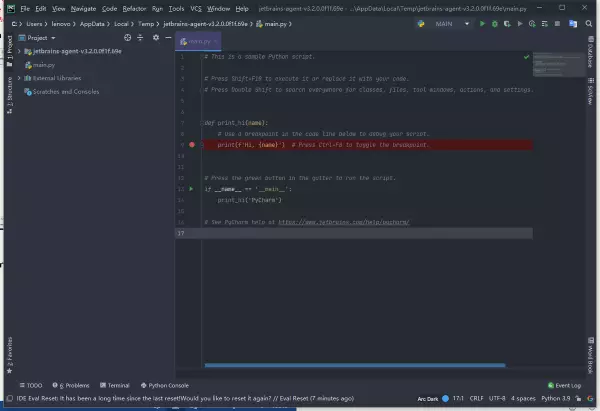Open the Python 3.9 interpreter selector
The image size is (600, 411).
[x=556, y=398]
